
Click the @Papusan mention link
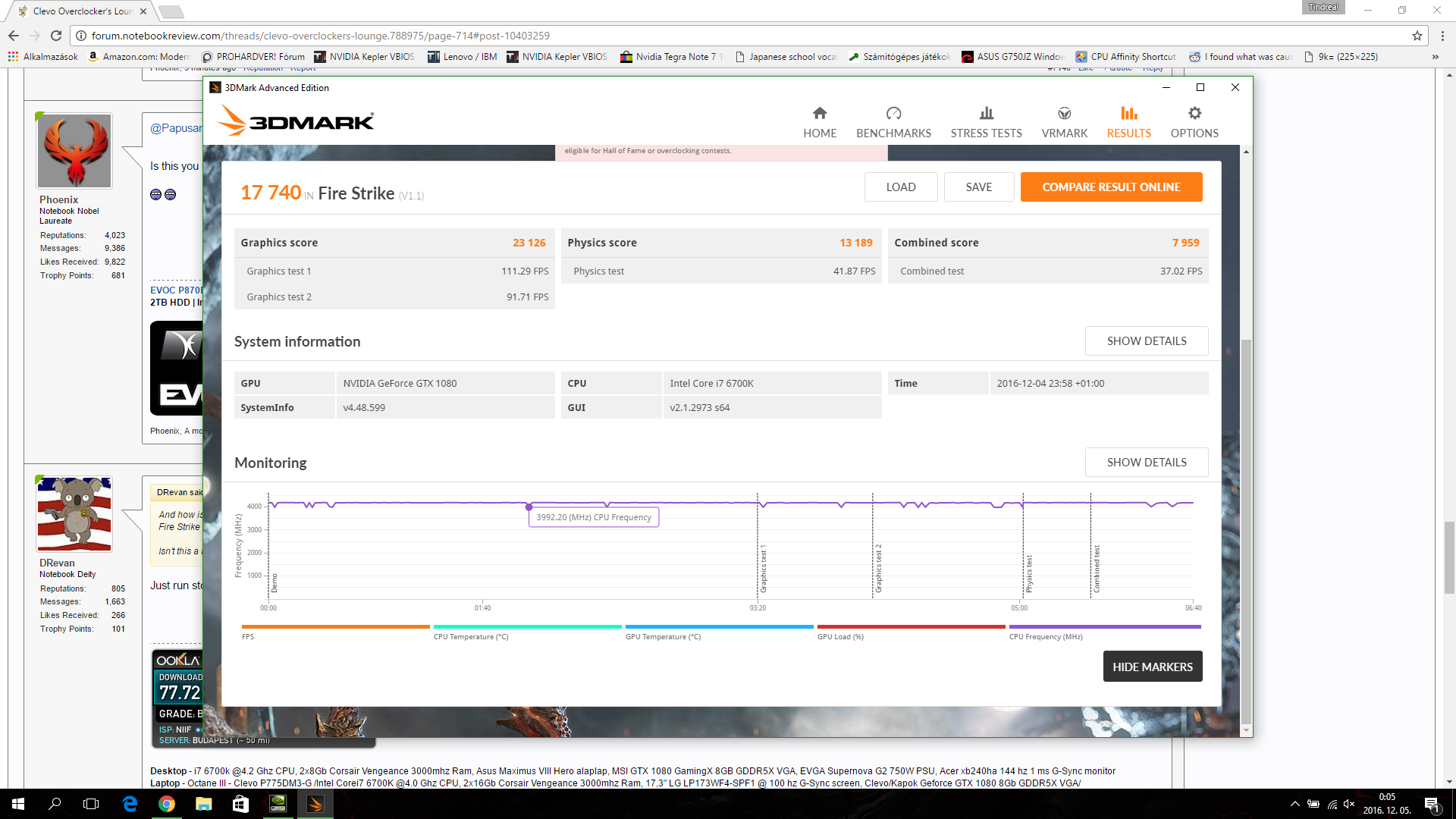pos(176,128)
